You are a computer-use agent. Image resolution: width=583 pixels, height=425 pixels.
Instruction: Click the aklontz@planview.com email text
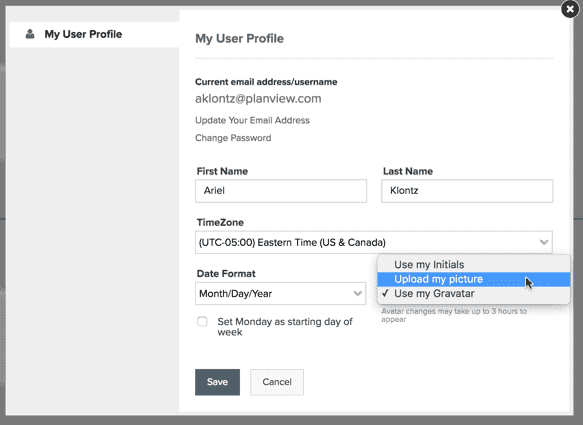point(258,99)
